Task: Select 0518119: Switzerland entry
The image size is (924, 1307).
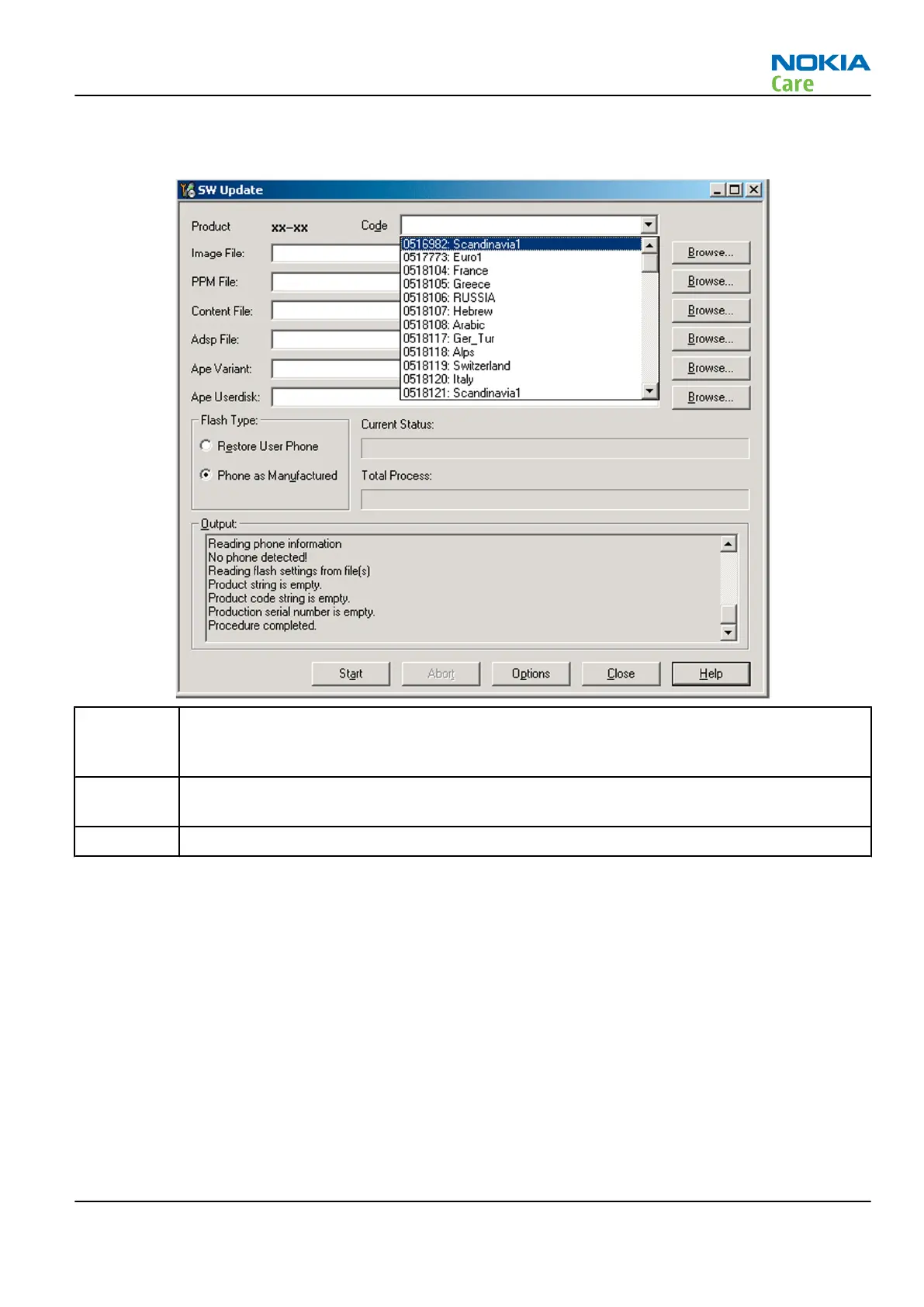Action: click(521, 366)
